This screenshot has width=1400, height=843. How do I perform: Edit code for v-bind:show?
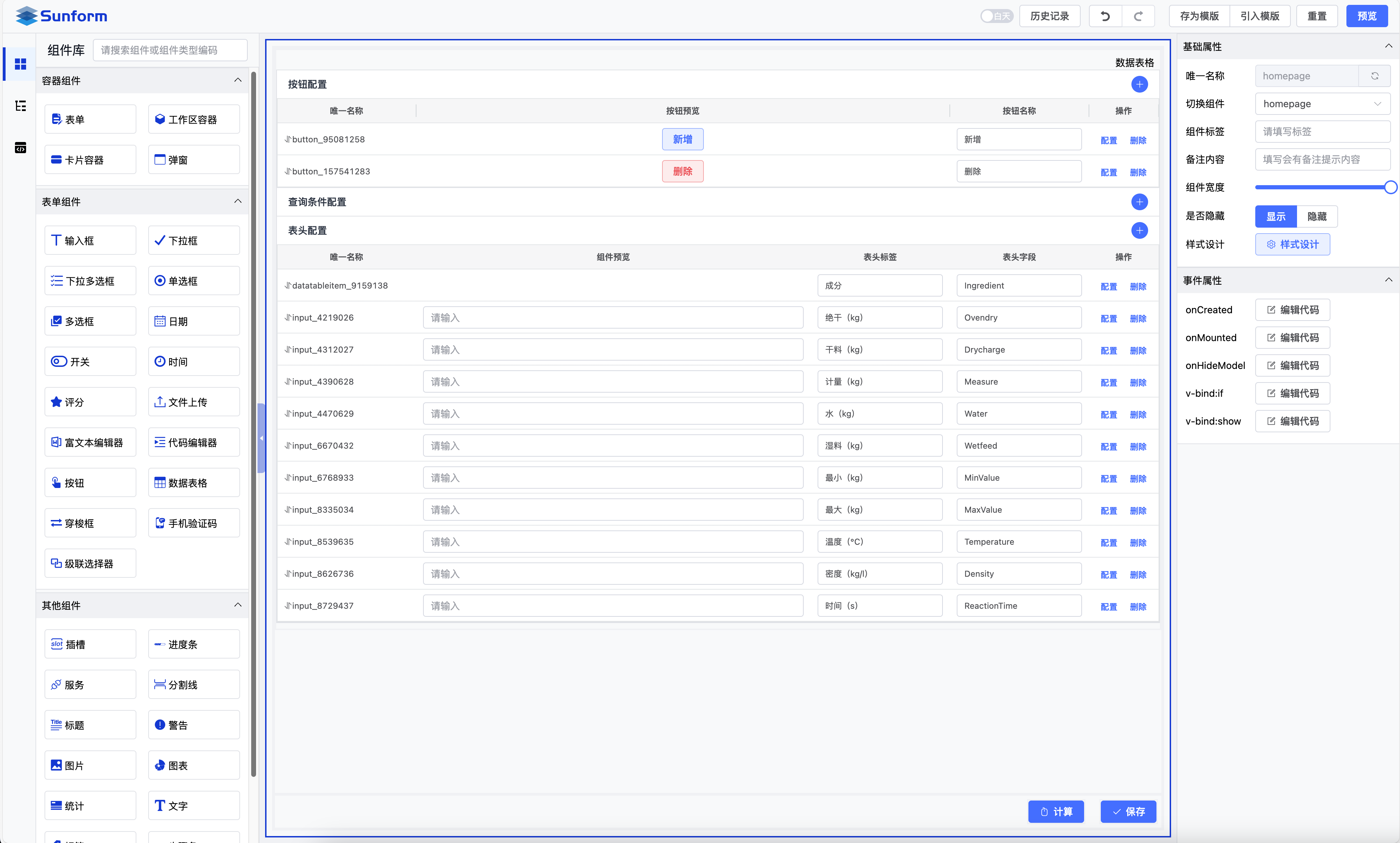1292,421
